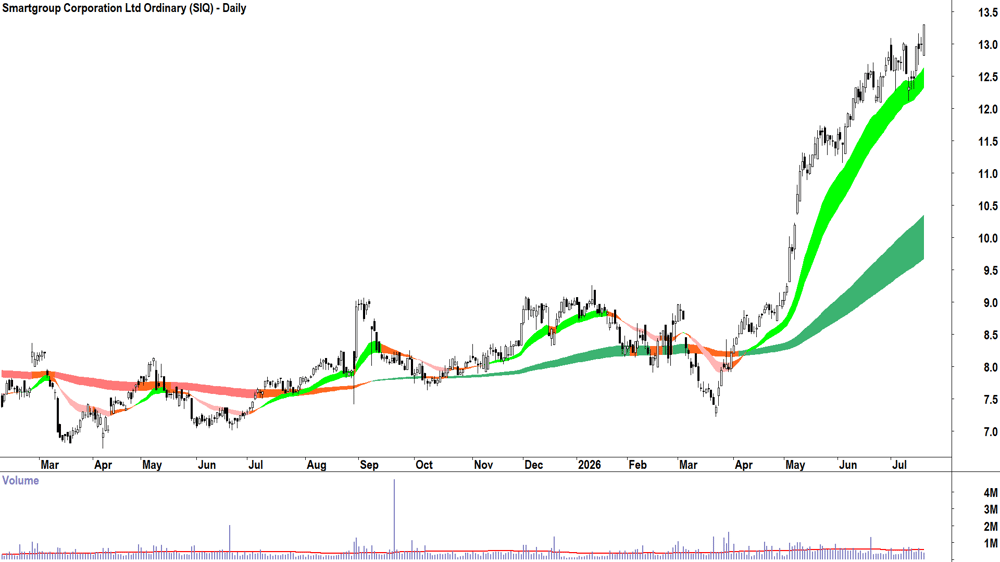
Task: Click the 'Sep' month label on time axis
Action: pyautogui.click(x=369, y=464)
